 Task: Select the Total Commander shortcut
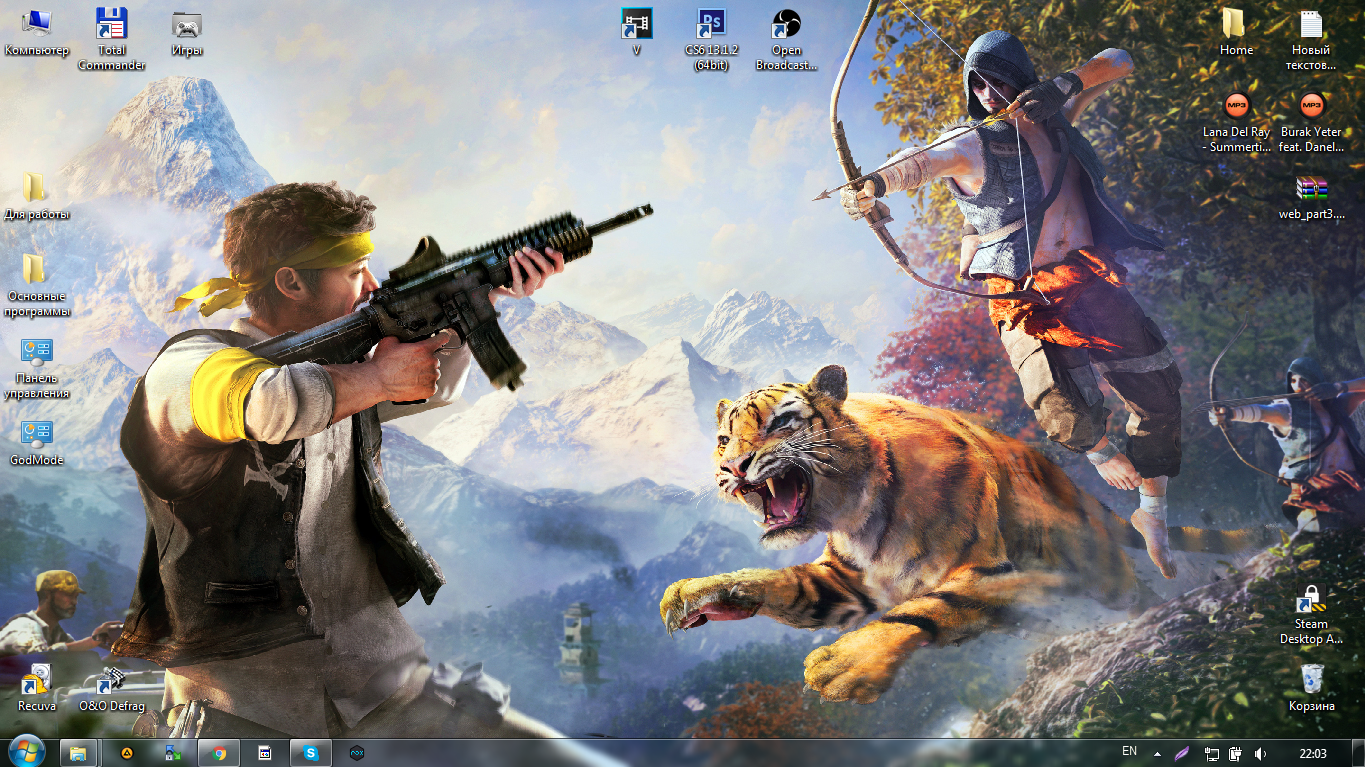click(x=111, y=38)
